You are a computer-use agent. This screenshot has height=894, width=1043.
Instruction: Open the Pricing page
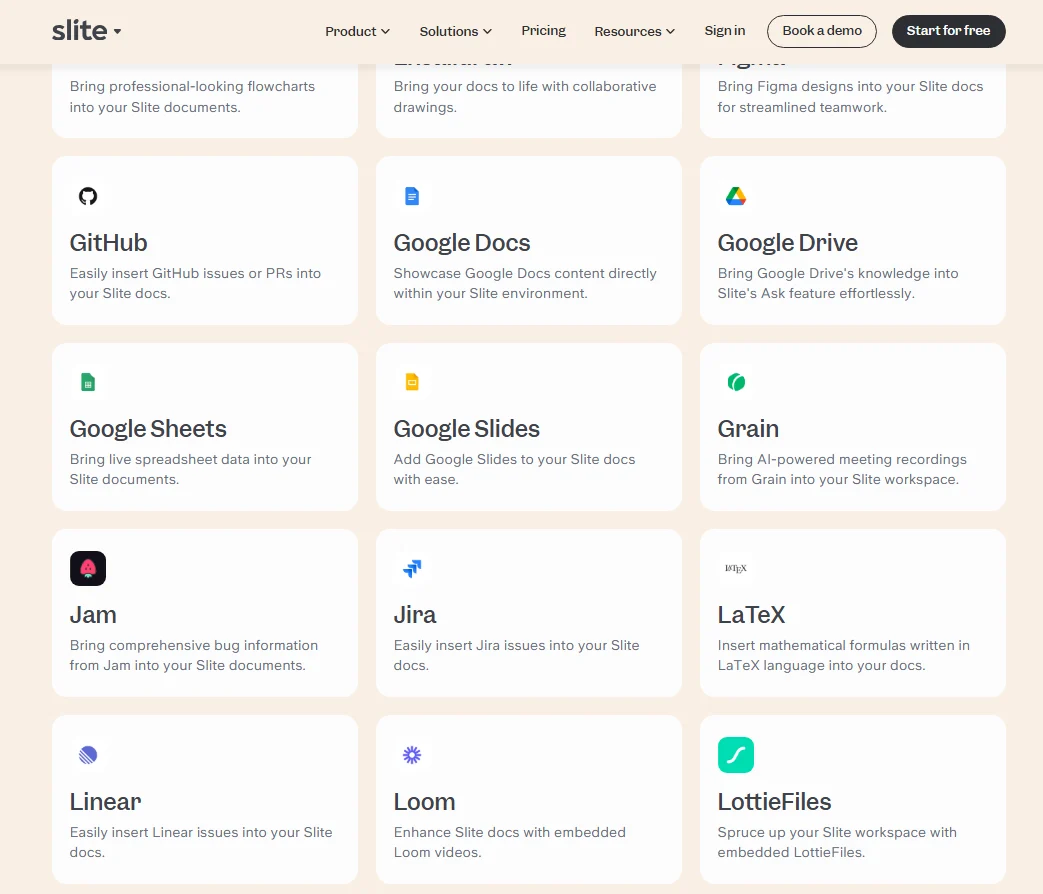[543, 31]
